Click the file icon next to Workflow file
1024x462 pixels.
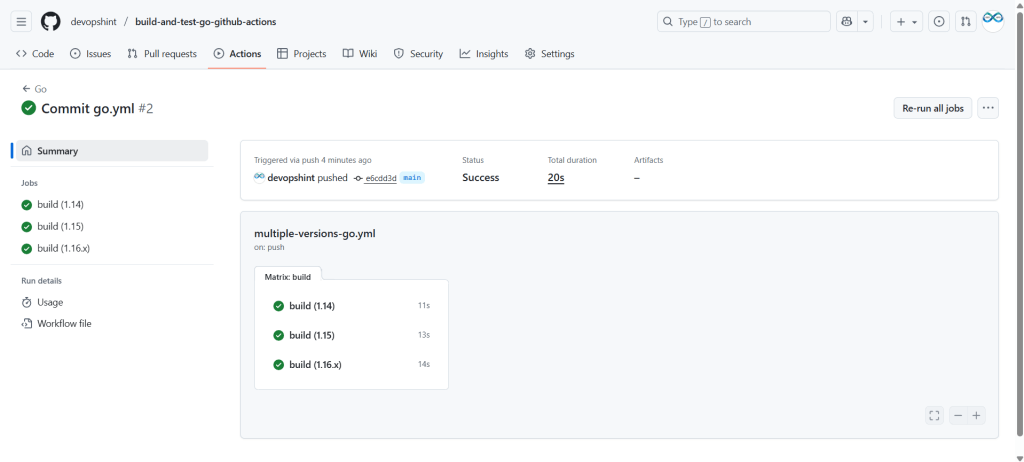(27, 323)
